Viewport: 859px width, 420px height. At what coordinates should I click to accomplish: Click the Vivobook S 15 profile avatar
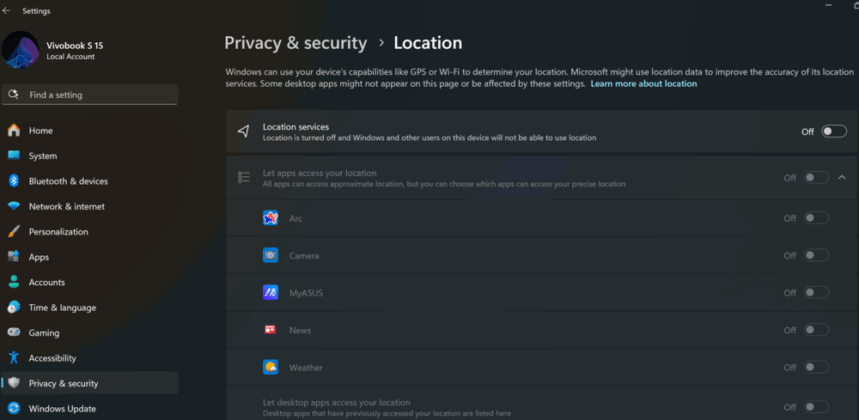[20, 50]
